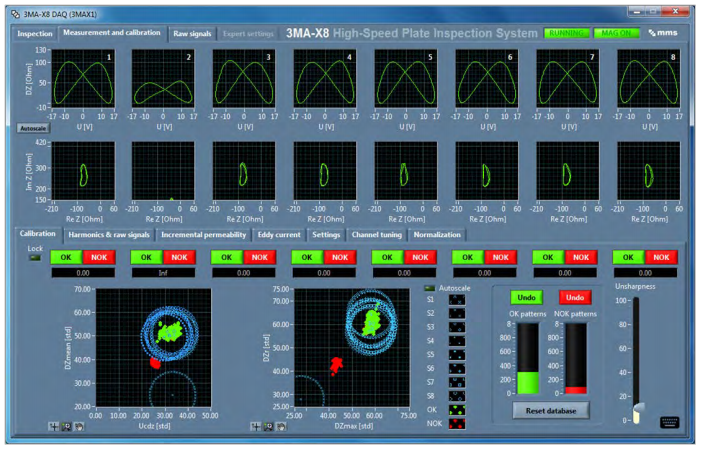Switch to the Raw signals tab

pos(192,34)
